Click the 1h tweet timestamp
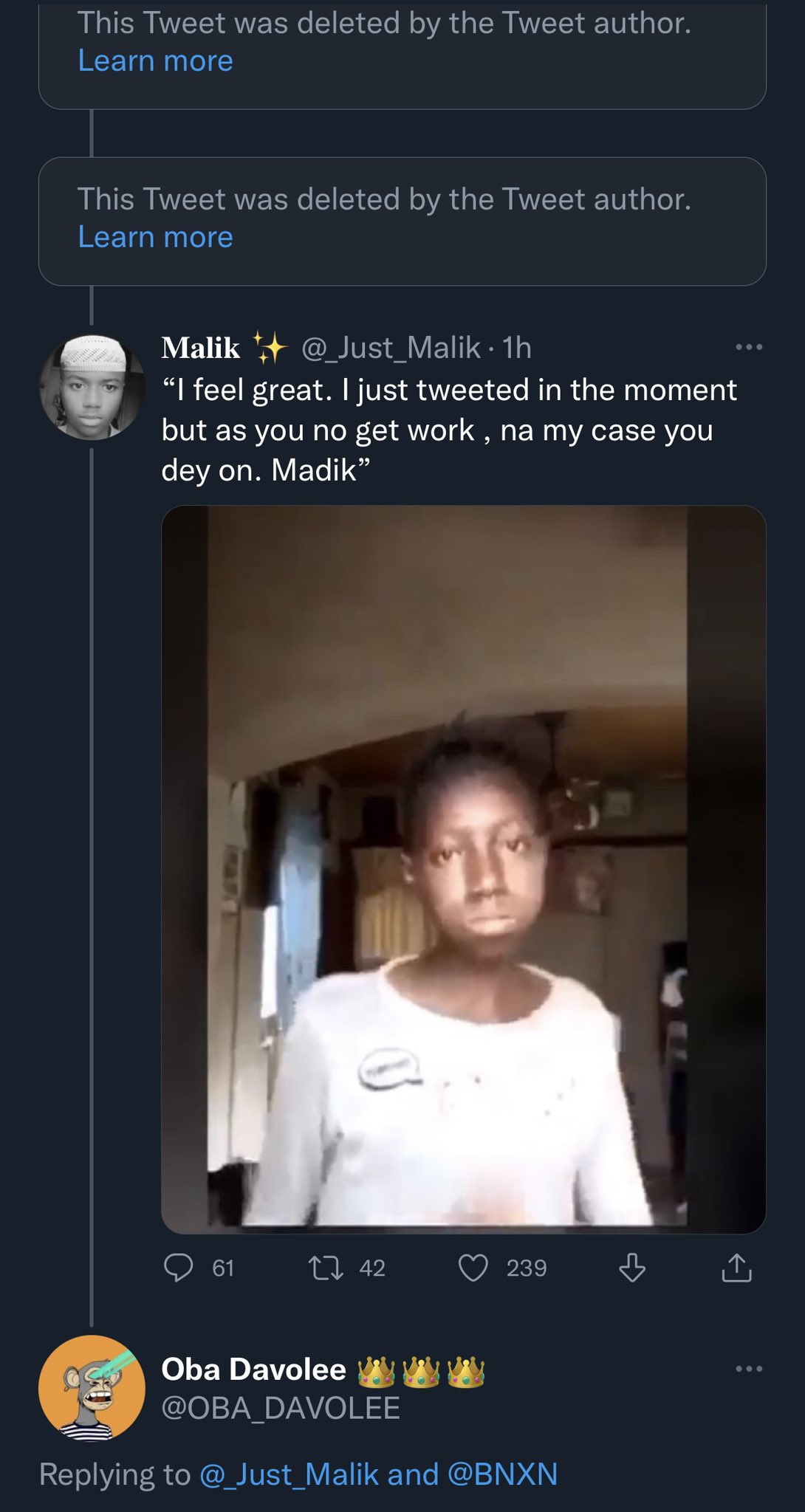Image resolution: width=805 pixels, height=1512 pixels. pos(517,348)
